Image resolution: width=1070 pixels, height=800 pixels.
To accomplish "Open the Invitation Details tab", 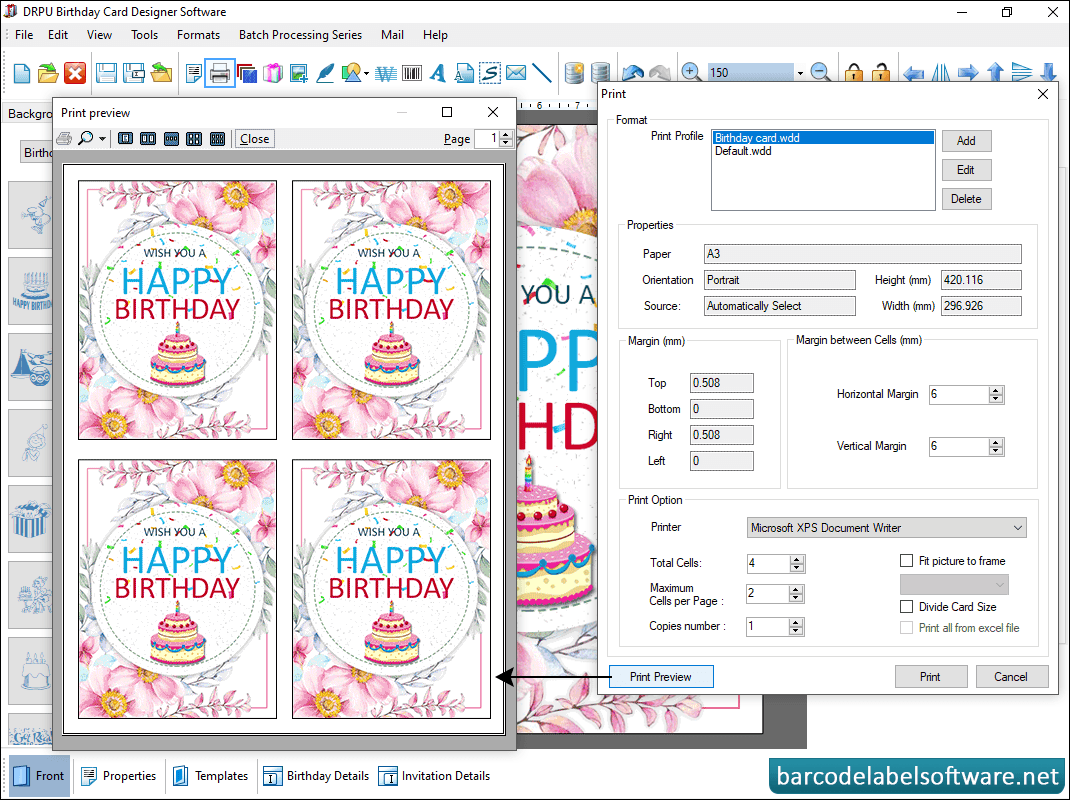I will click(x=435, y=775).
